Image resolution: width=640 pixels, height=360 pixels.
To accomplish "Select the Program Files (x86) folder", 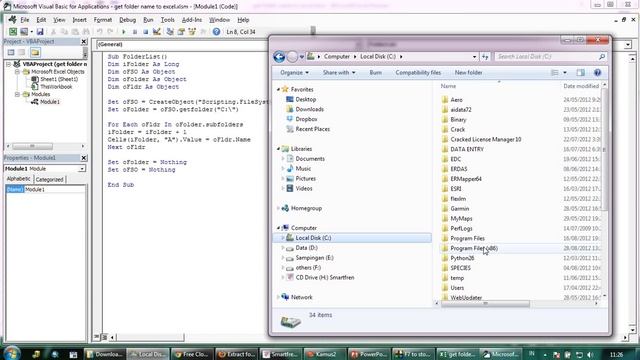I will (474, 248).
